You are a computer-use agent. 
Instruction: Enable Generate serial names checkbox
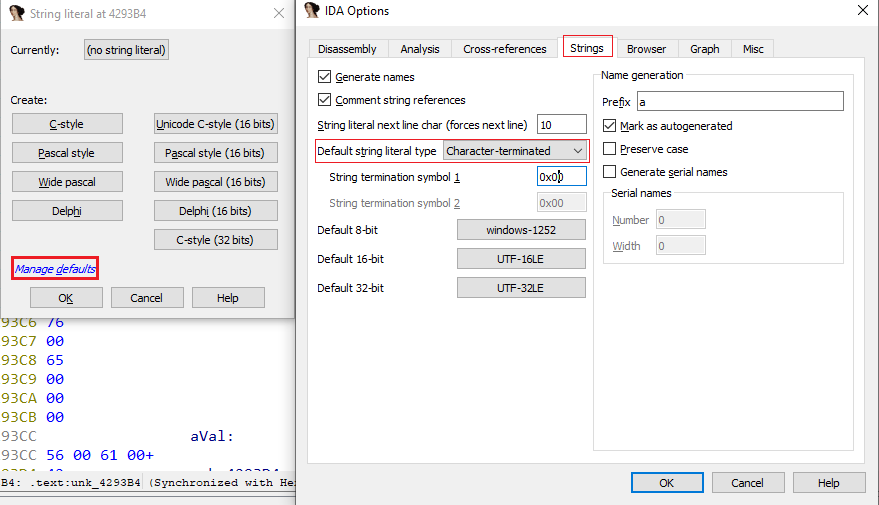pos(609,172)
